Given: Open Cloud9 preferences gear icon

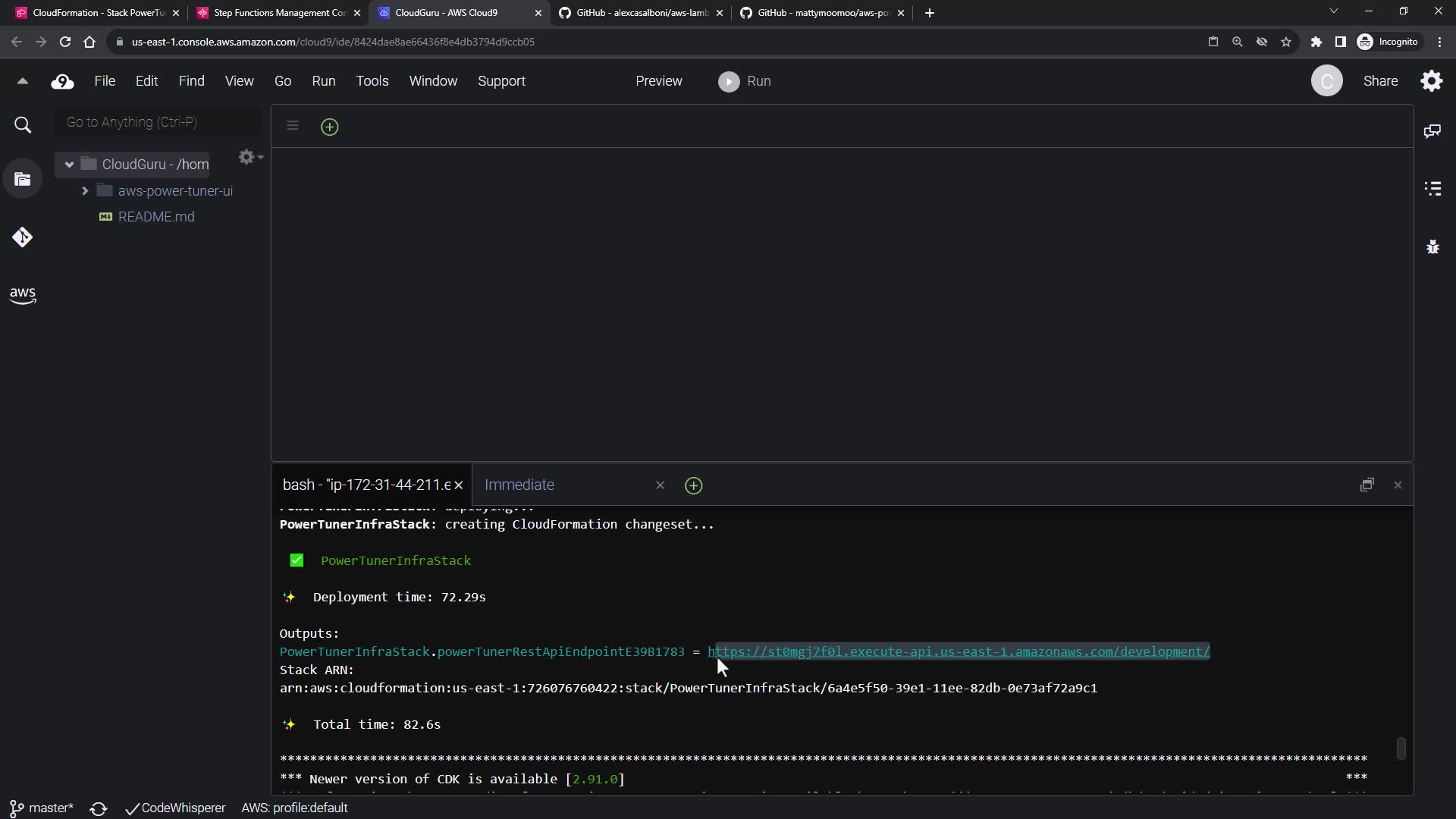Looking at the screenshot, I should (x=1432, y=81).
